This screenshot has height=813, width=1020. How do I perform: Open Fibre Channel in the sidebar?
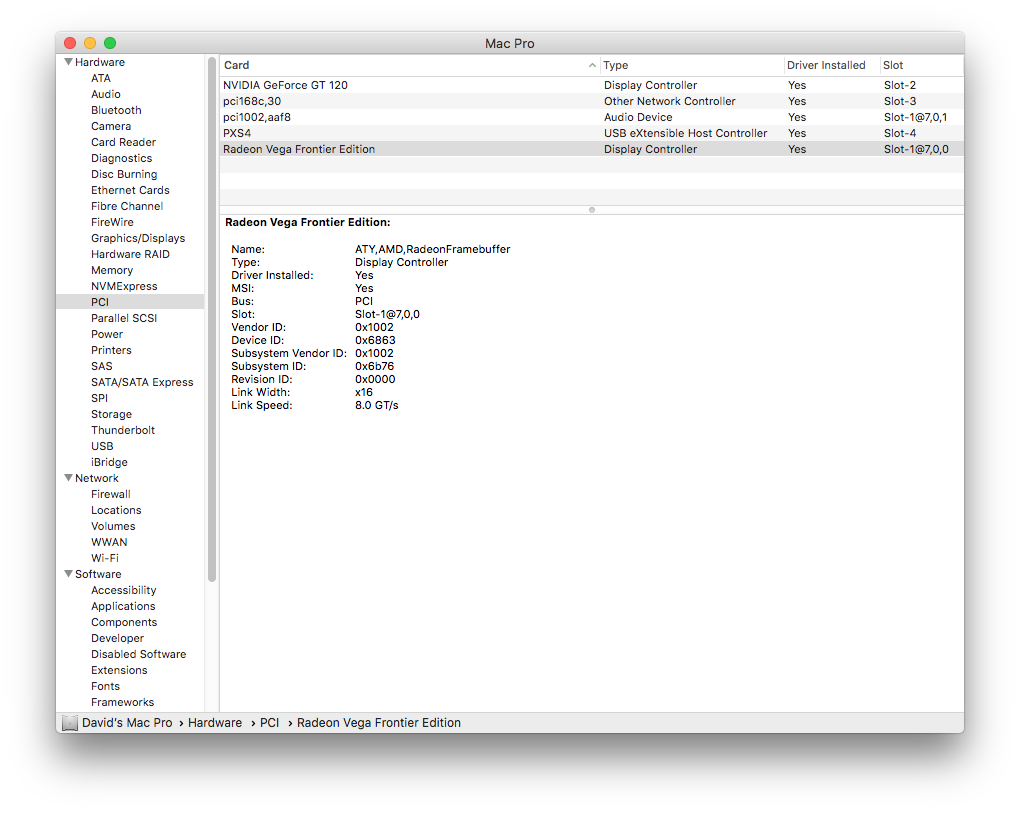(x=127, y=206)
